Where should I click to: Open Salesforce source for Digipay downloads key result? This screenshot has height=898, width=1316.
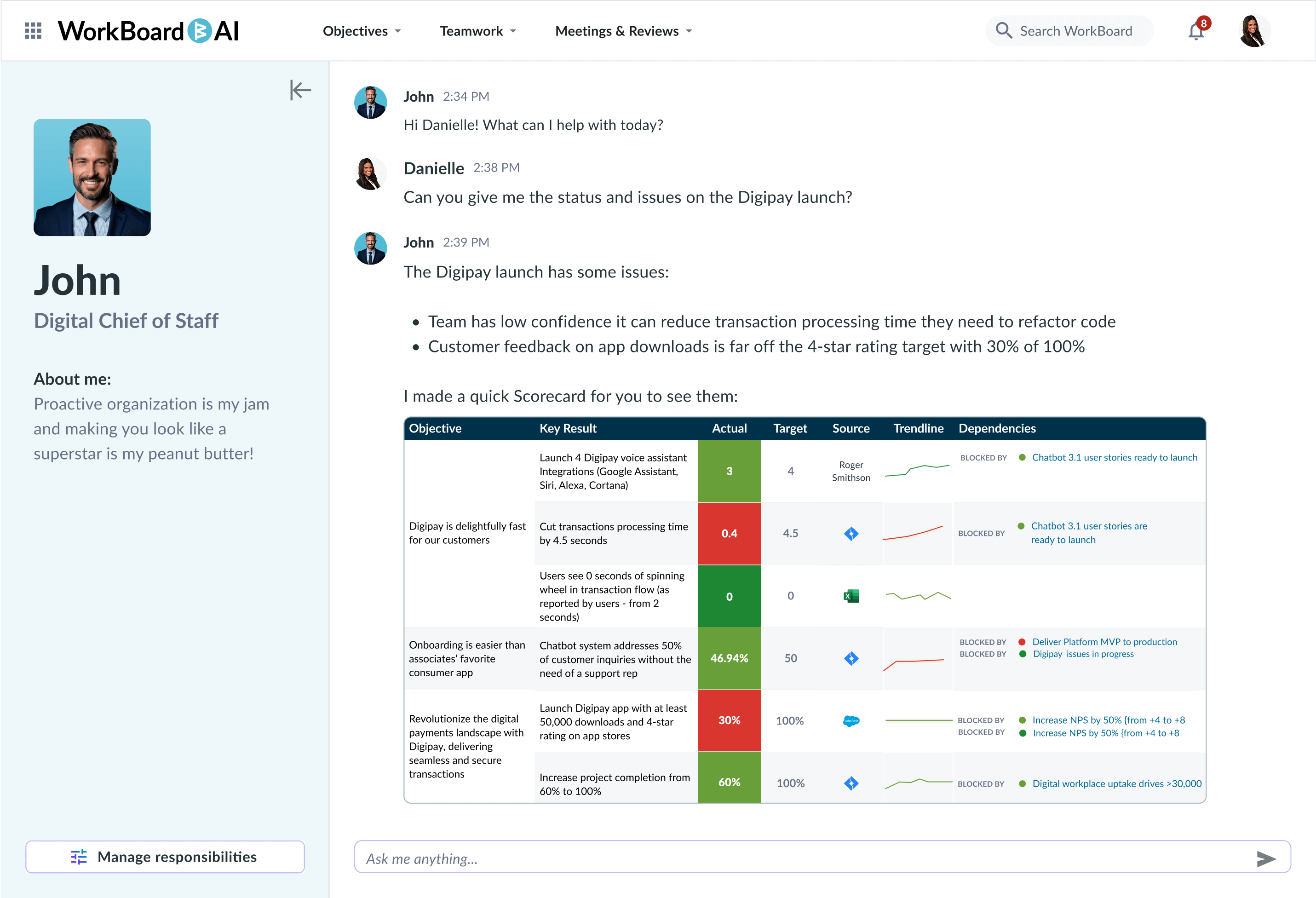(851, 721)
